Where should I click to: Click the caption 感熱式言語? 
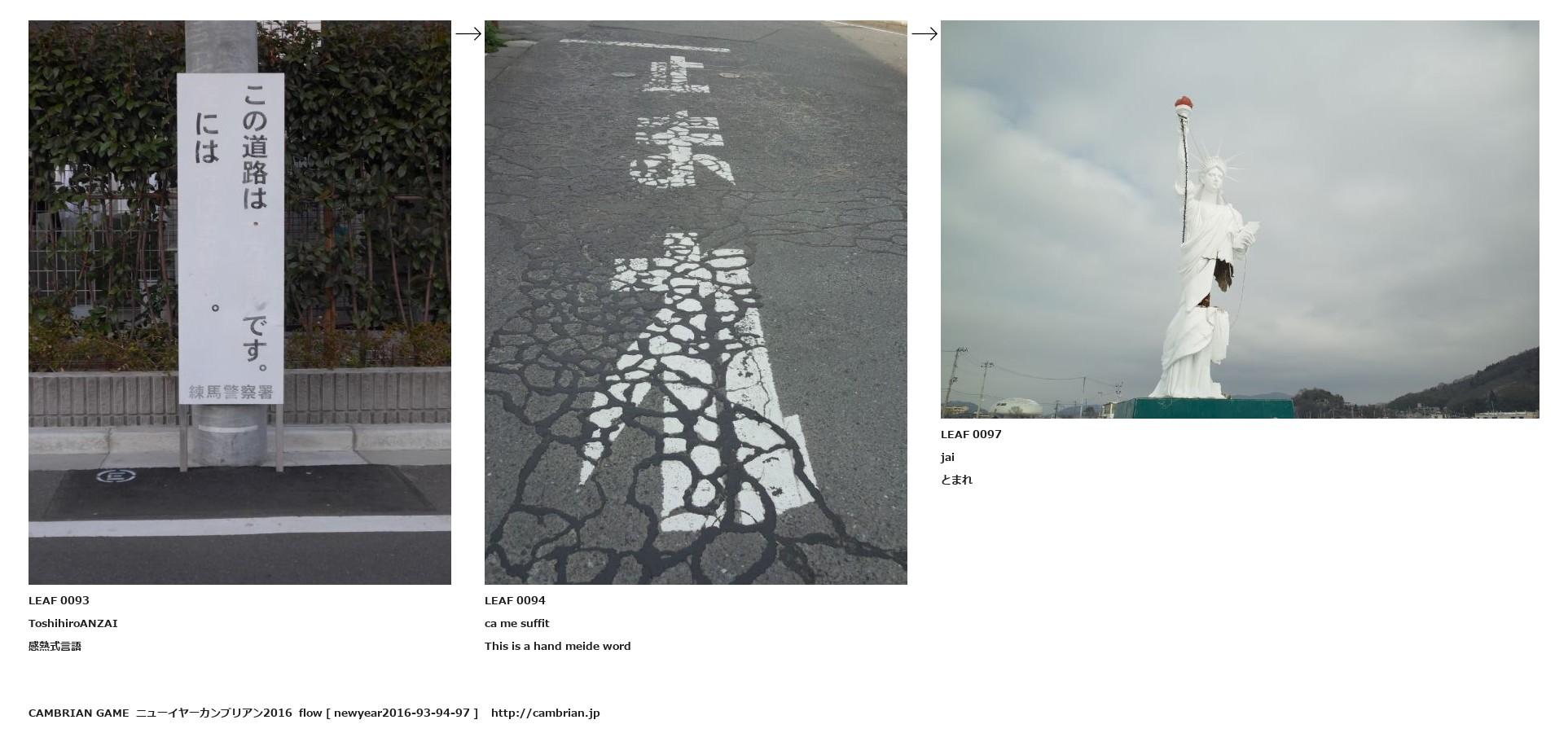55,646
